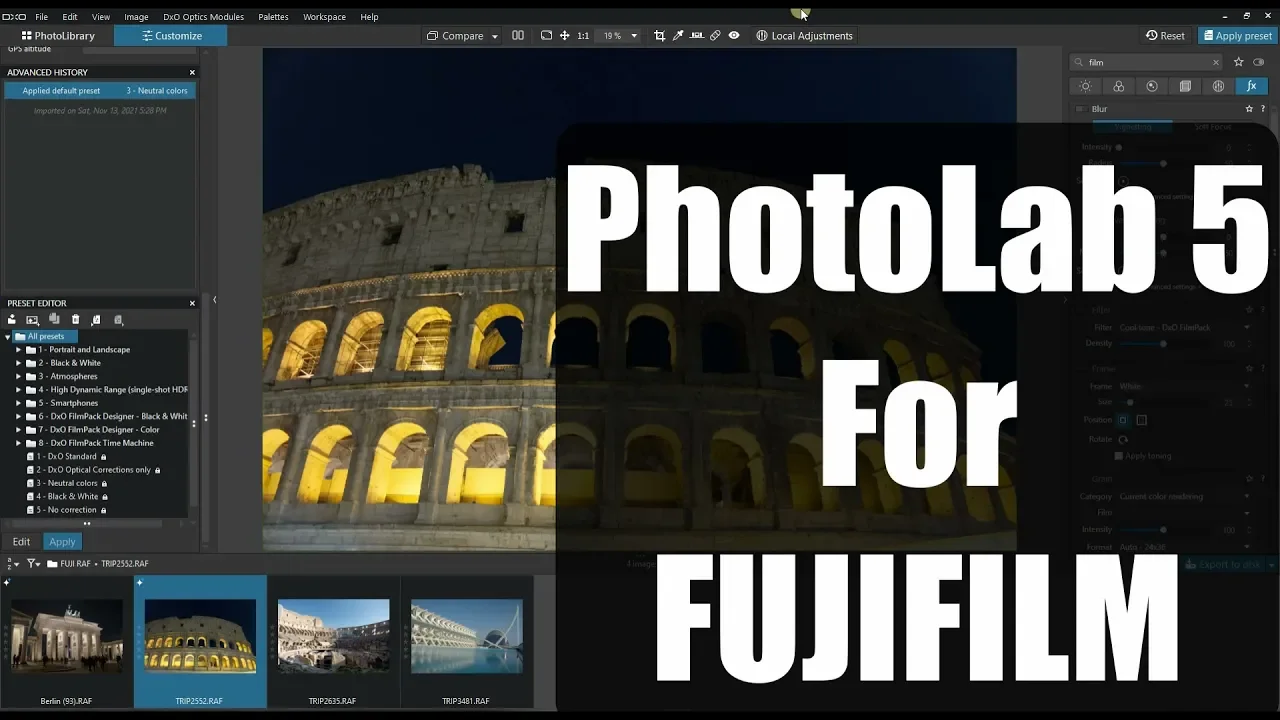The height and width of the screenshot is (720, 1280).
Task: Toggle the Blur correction on or off
Action: coord(1080,109)
